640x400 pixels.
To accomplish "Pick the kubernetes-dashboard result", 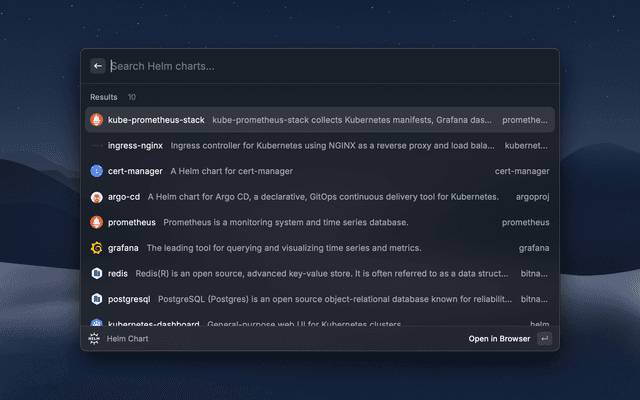I will (154, 324).
